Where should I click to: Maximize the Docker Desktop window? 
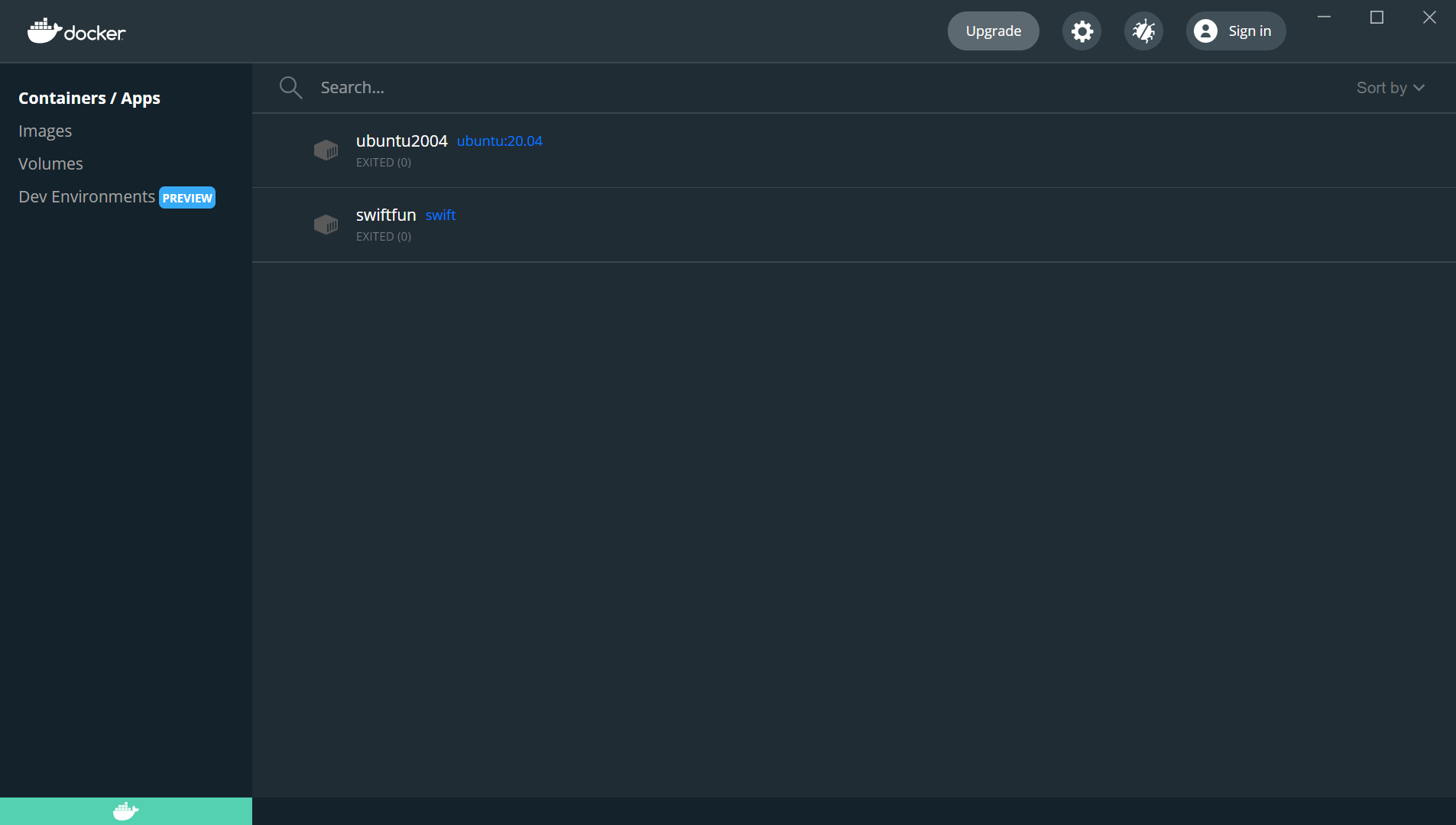coord(1377,17)
